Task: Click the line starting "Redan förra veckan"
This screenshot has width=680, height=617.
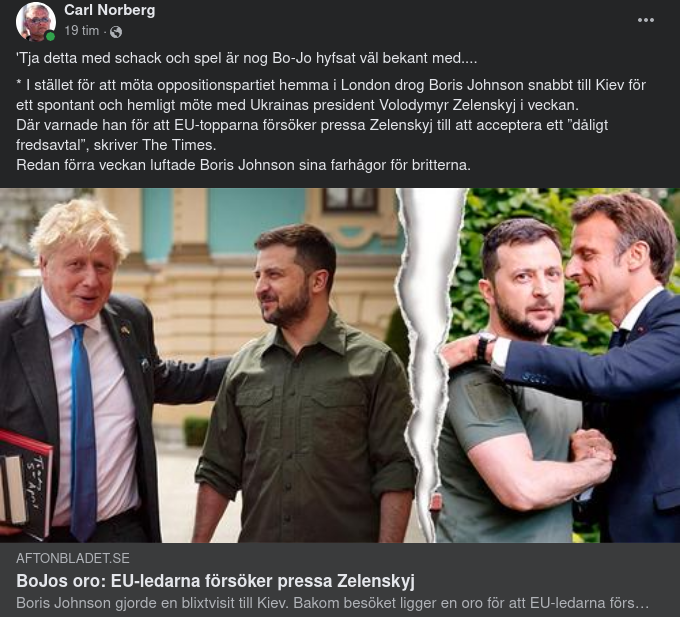Action: 243,165
